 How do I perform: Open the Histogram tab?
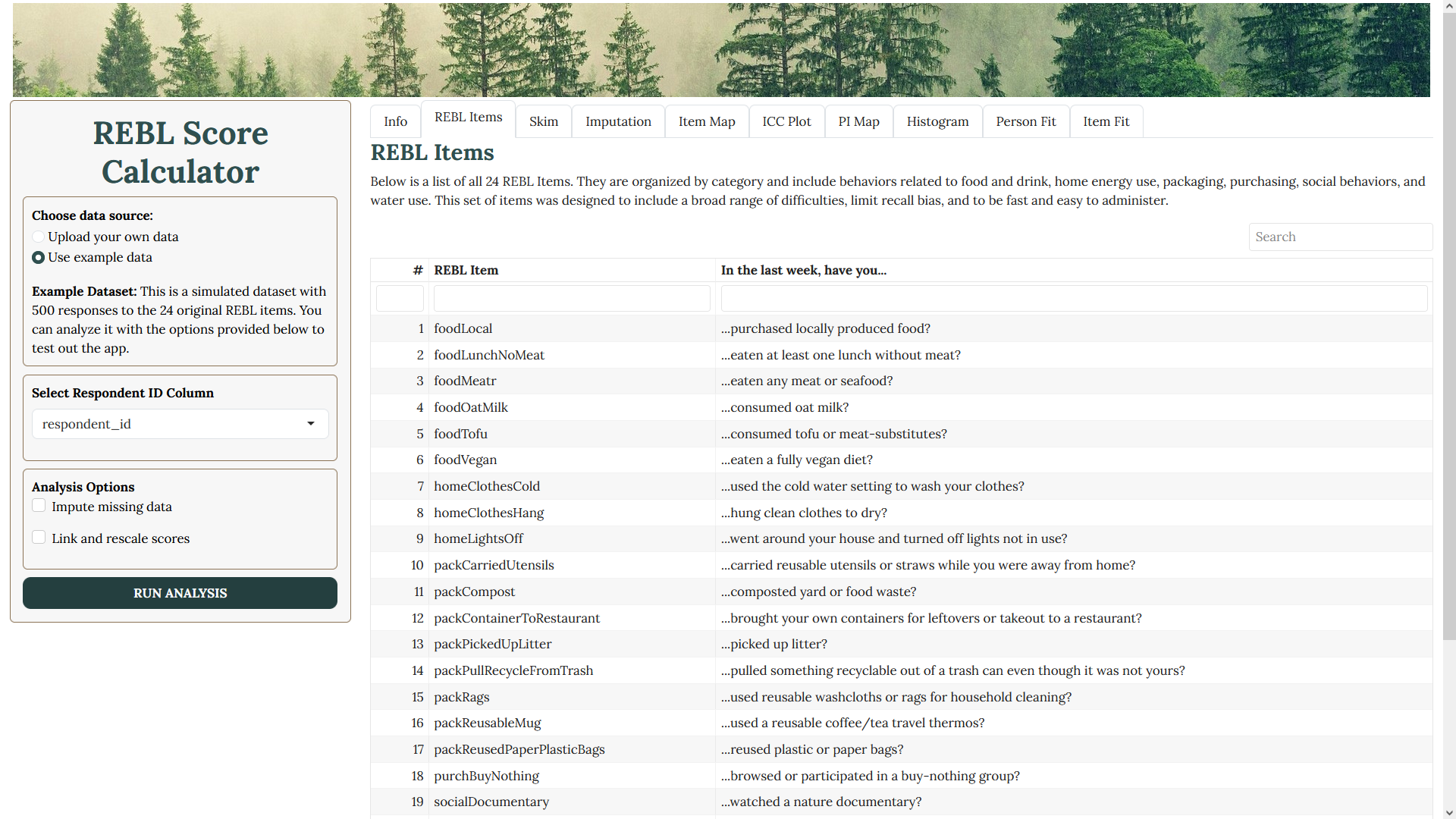[x=937, y=121]
